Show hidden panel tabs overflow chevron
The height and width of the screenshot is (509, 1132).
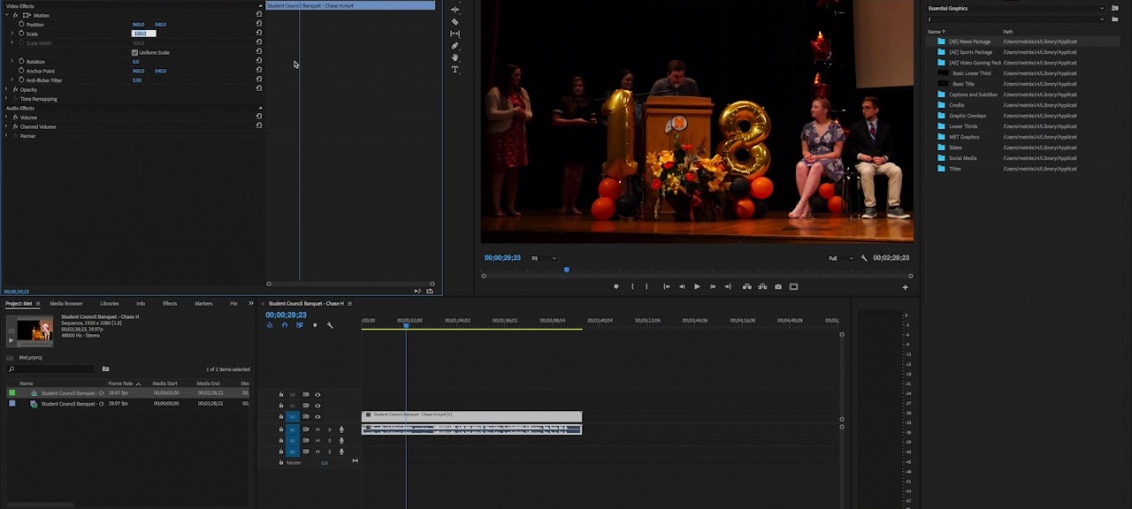(x=251, y=303)
